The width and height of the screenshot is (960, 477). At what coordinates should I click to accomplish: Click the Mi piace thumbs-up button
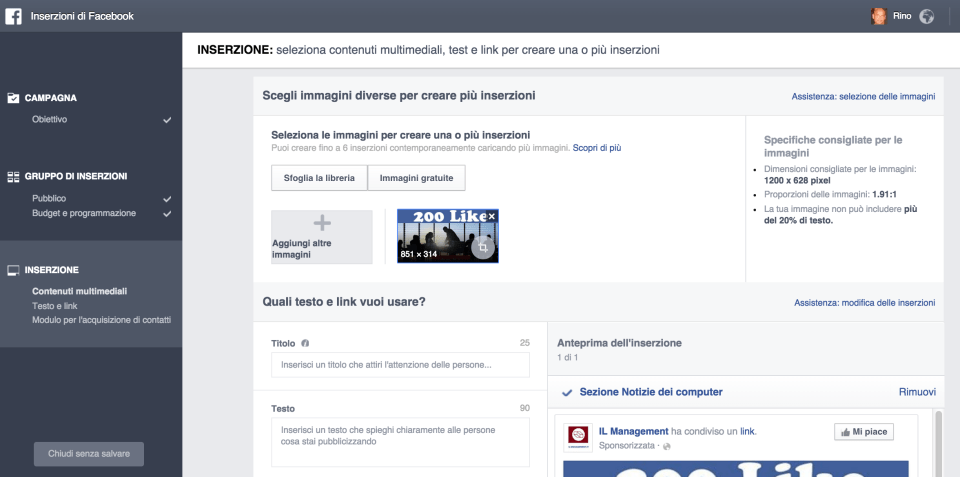864,432
